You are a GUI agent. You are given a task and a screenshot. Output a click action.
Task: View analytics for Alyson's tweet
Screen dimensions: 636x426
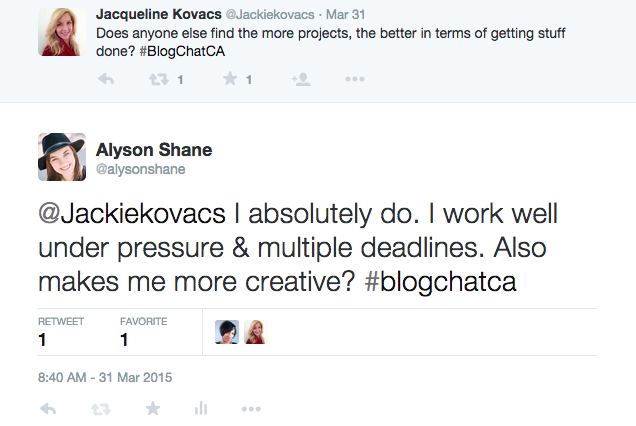201,408
